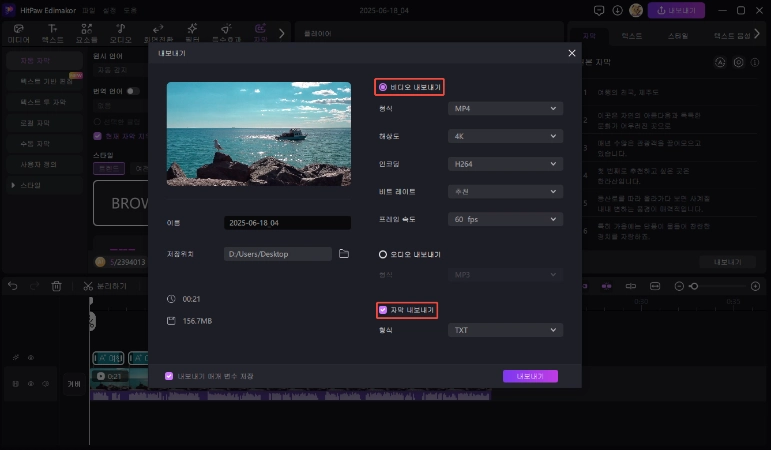Delete with the trash icon in timeline toolbar
The image size is (771, 450).
[57, 286]
